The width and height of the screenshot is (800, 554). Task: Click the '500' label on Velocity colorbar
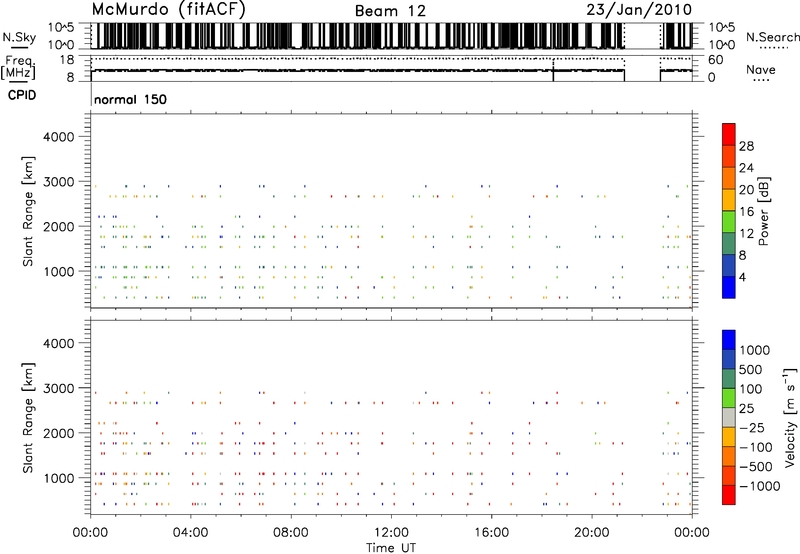tap(751, 370)
